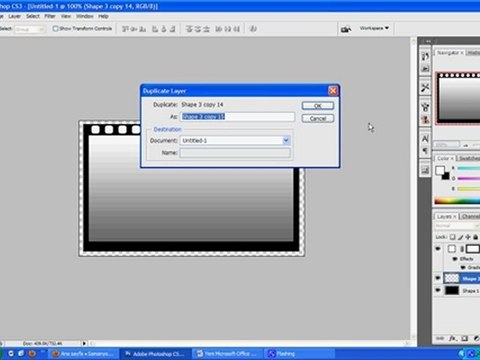The height and width of the screenshot is (360, 480).
Task: Open status bar document info arrow
Action: [84, 343]
